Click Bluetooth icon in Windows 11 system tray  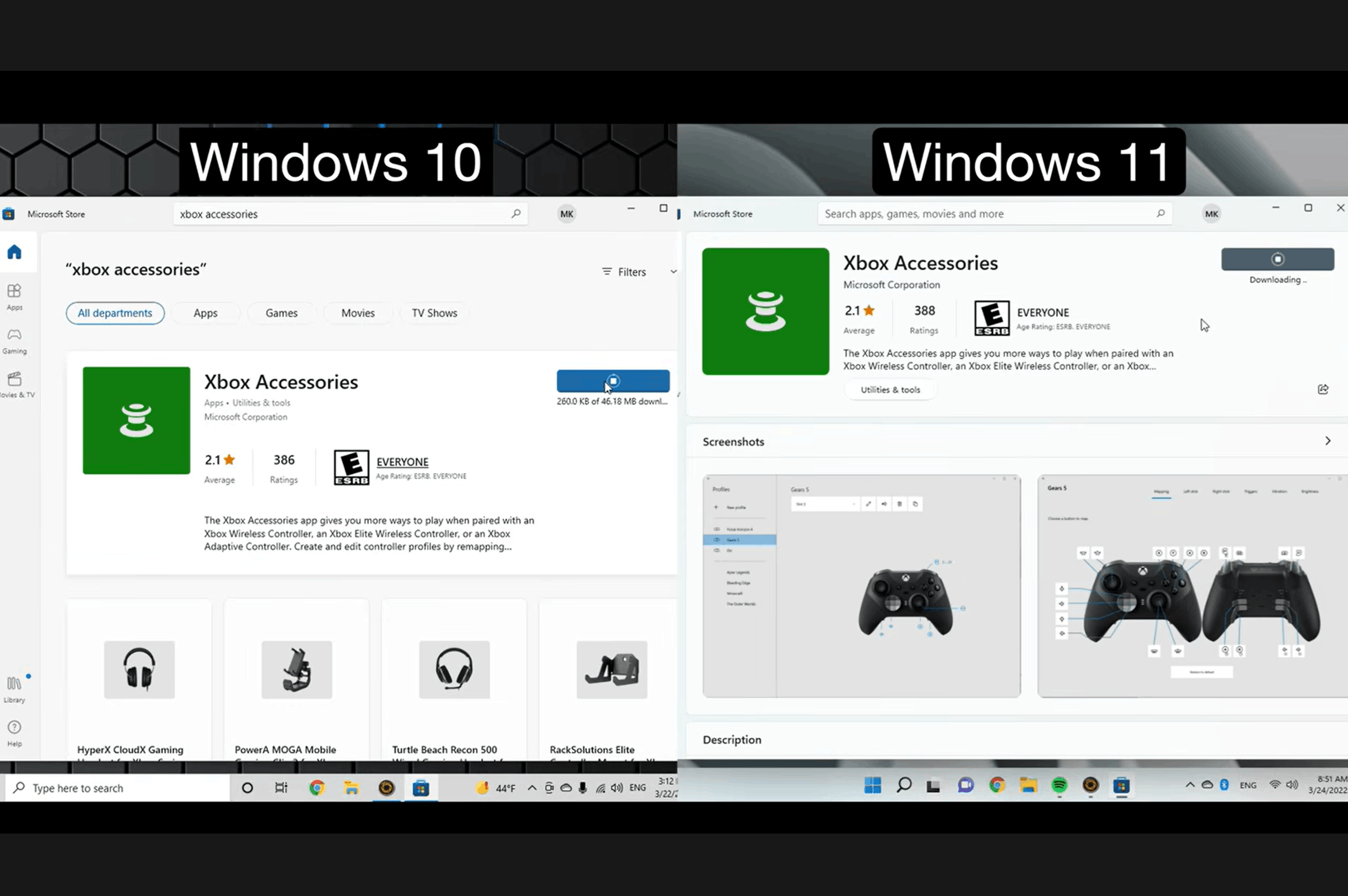tap(1224, 785)
